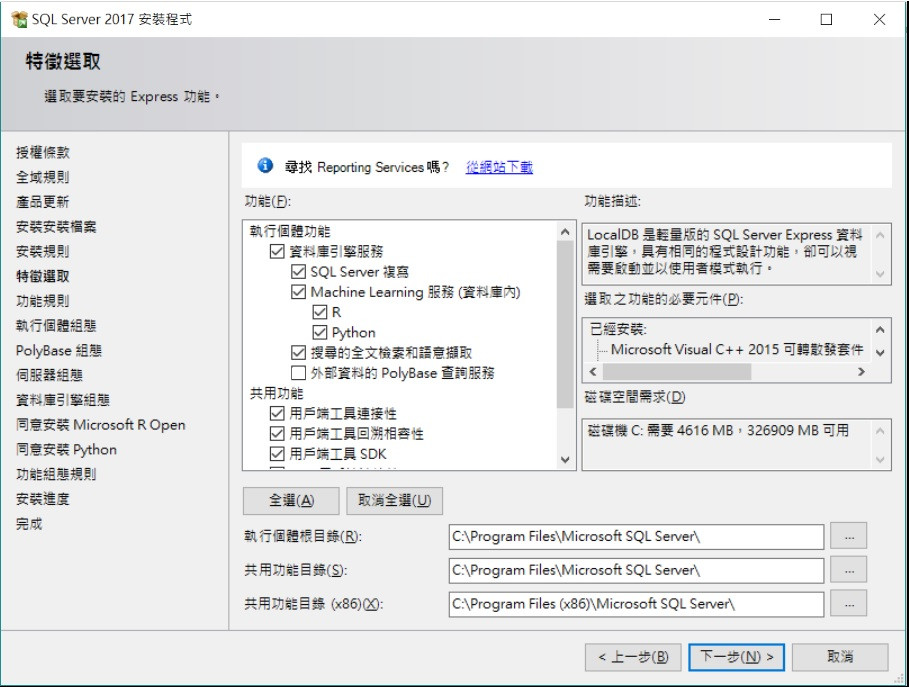The width and height of the screenshot is (909, 687).
Task: Click 產品更新 step in sidebar
Action: (x=43, y=202)
